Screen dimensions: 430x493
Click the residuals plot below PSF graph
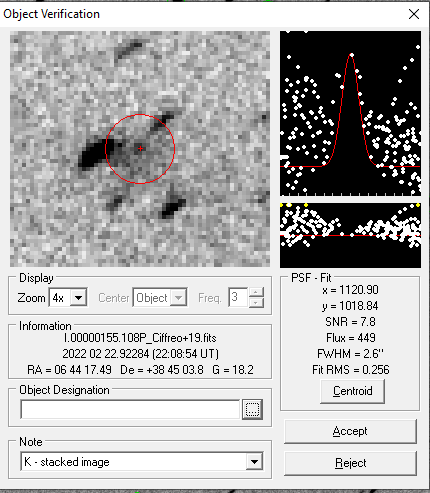(350, 235)
